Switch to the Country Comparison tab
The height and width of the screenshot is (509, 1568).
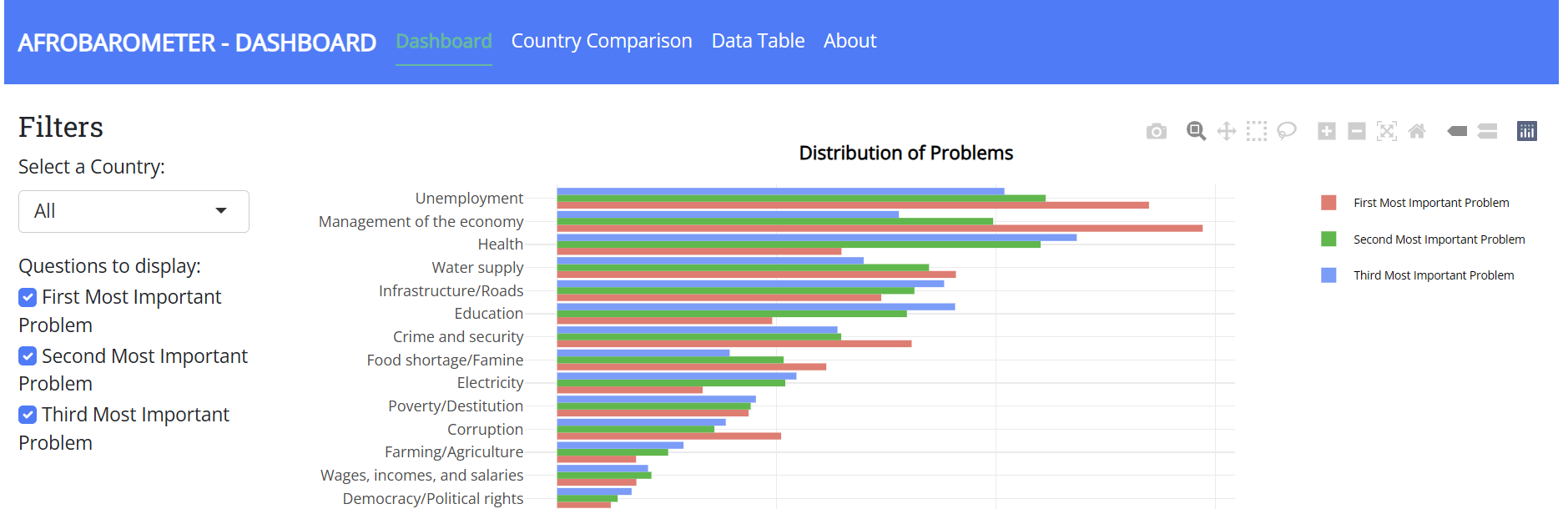click(602, 41)
